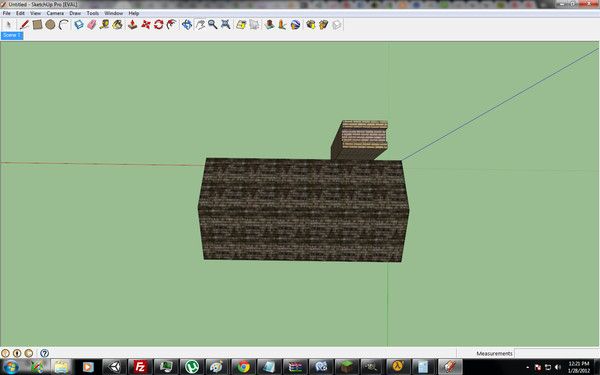Click the grayed Toggle Terrain icon

[254, 25]
